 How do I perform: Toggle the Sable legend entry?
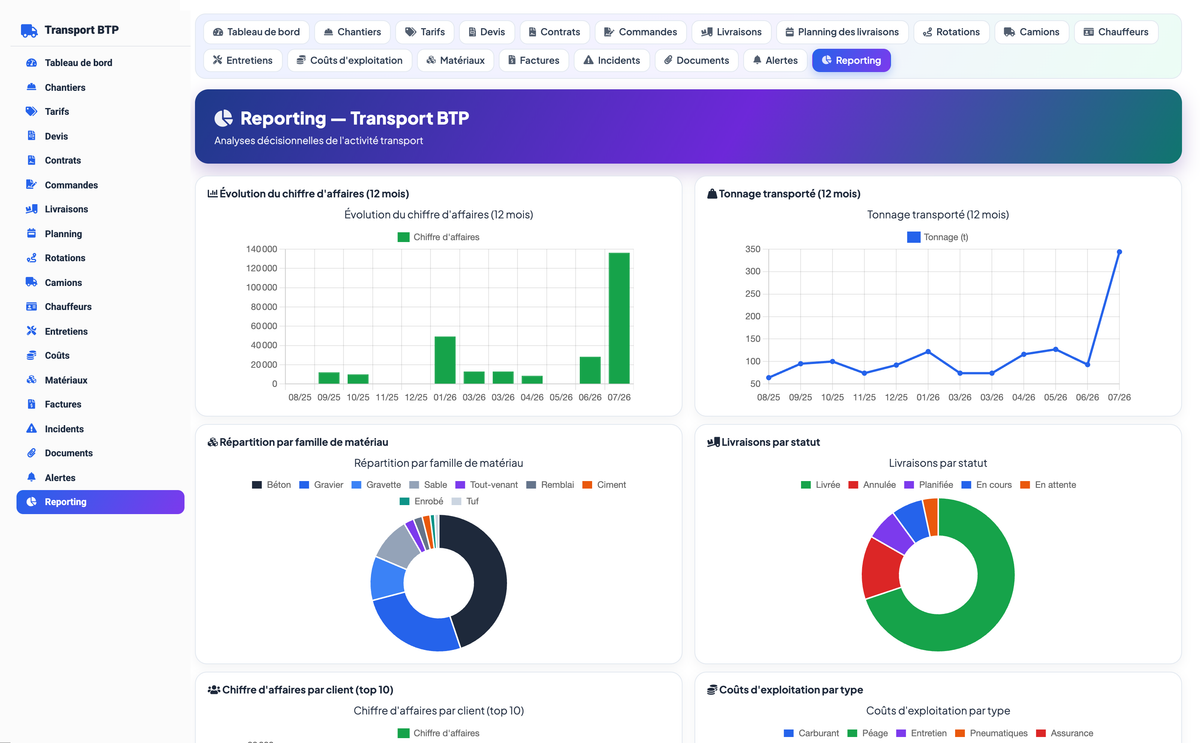(x=428, y=485)
